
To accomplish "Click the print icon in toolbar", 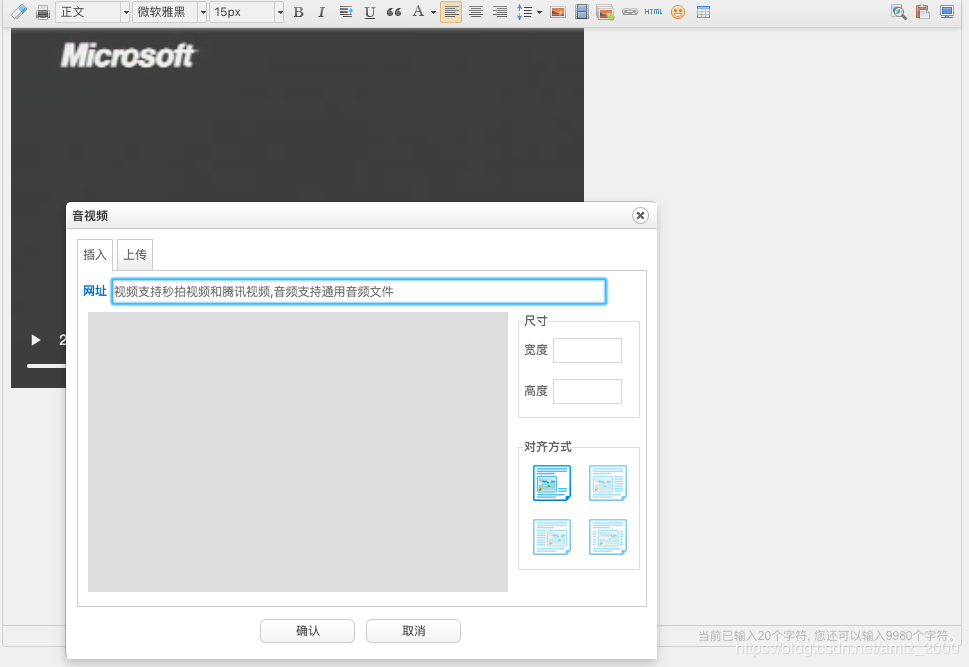I will 43,12.
